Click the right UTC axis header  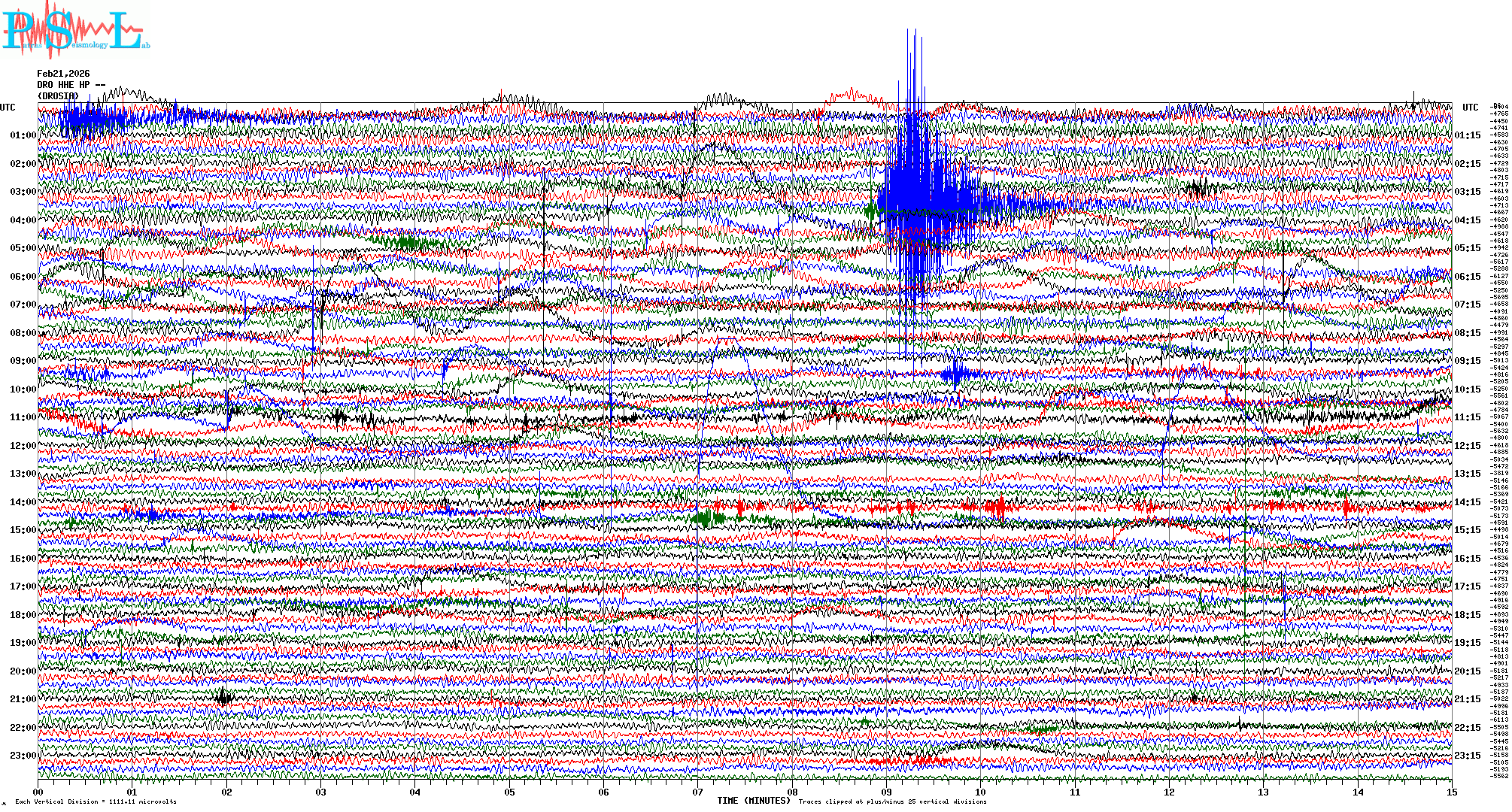1470,108
